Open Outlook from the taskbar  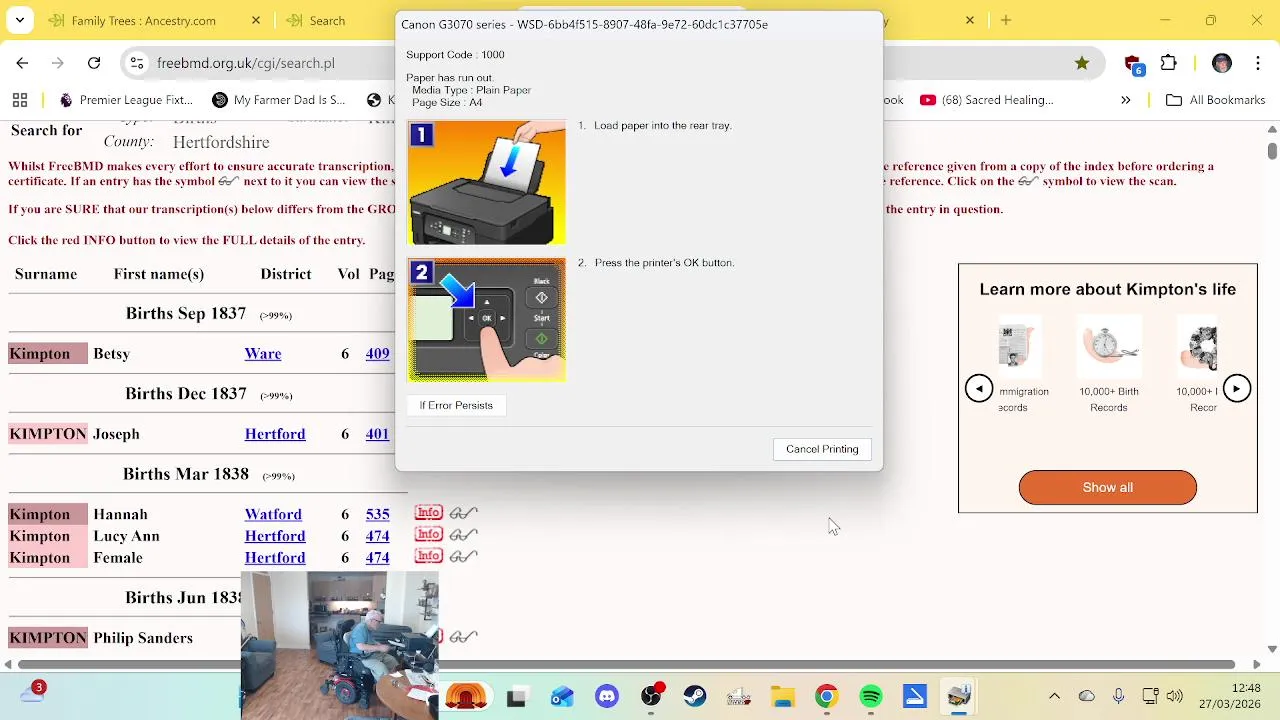click(x=562, y=696)
